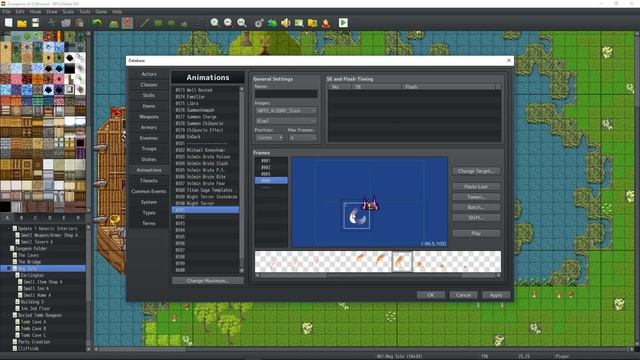Open the Position Center dropdown

click(269, 138)
